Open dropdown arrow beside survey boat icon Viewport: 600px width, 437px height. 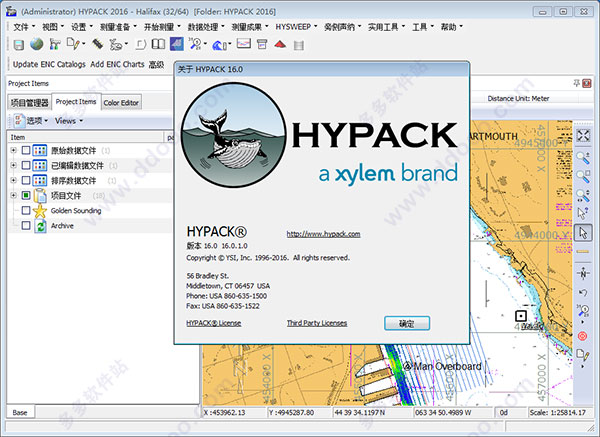coord(126,45)
